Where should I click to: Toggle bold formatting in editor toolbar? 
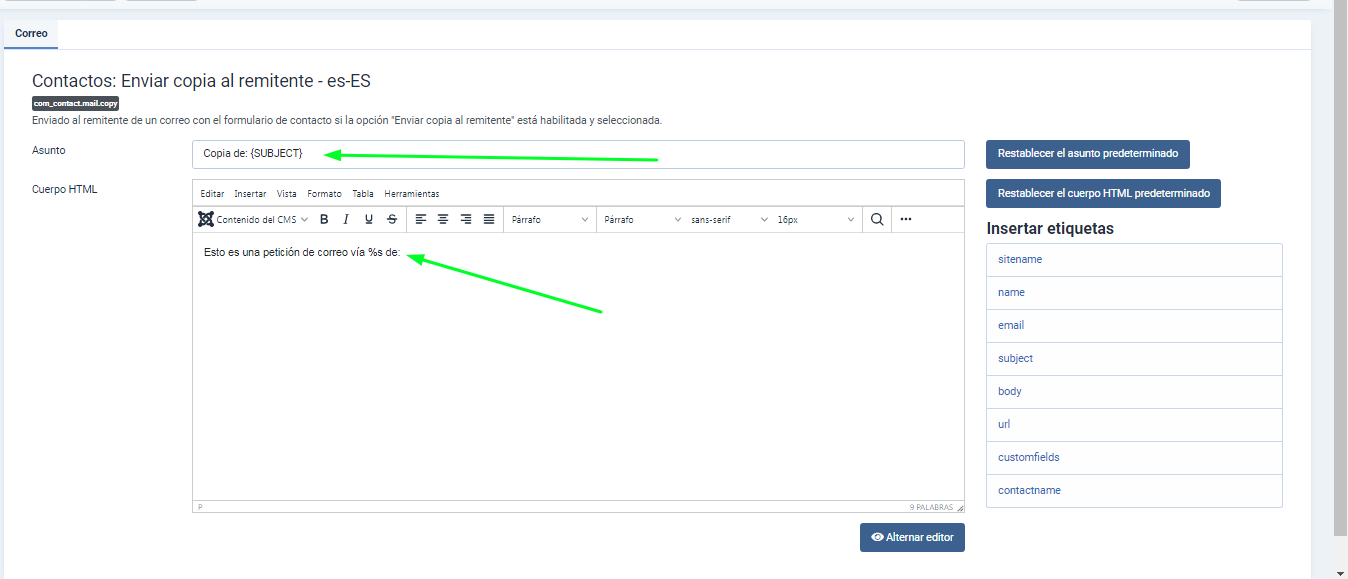click(324, 219)
